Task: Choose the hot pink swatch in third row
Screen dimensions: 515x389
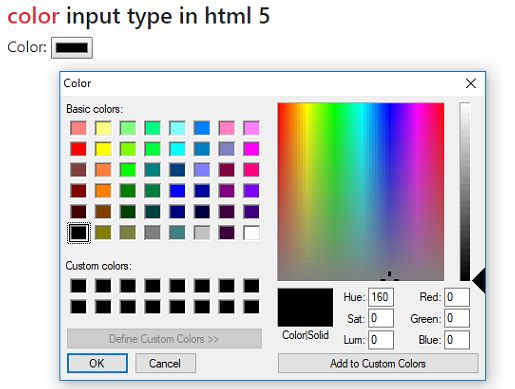Action: [x=251, y=170]
